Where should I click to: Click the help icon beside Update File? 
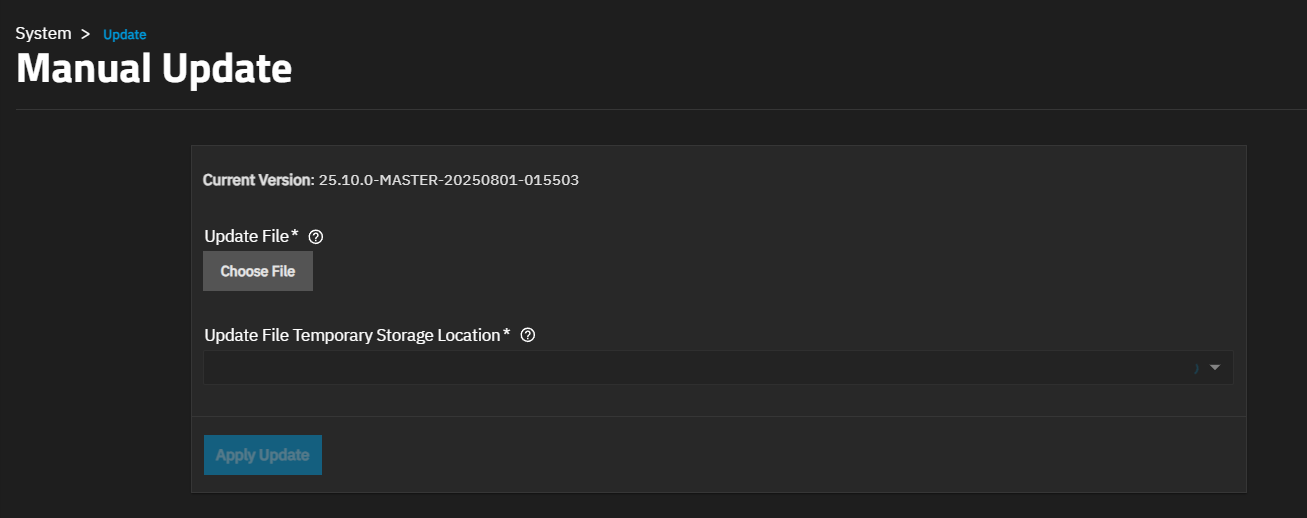pyautogui.click(x=316, y=237)
